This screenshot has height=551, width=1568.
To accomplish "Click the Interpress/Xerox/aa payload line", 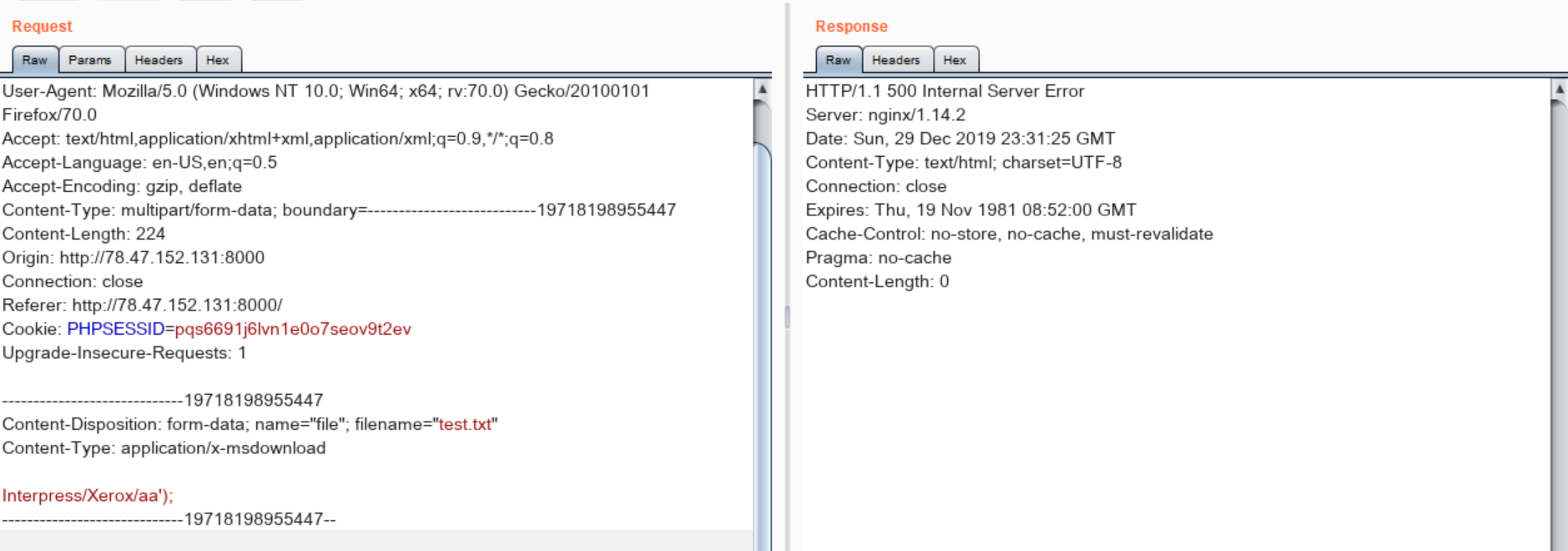I will (x=88, y=496).
